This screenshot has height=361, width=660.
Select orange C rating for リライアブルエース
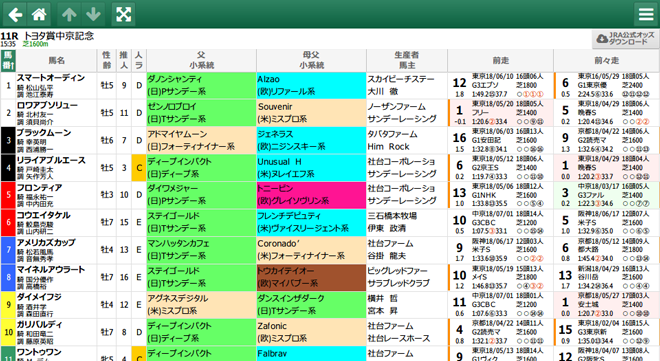pyautogui.click(x=139, y=167)
